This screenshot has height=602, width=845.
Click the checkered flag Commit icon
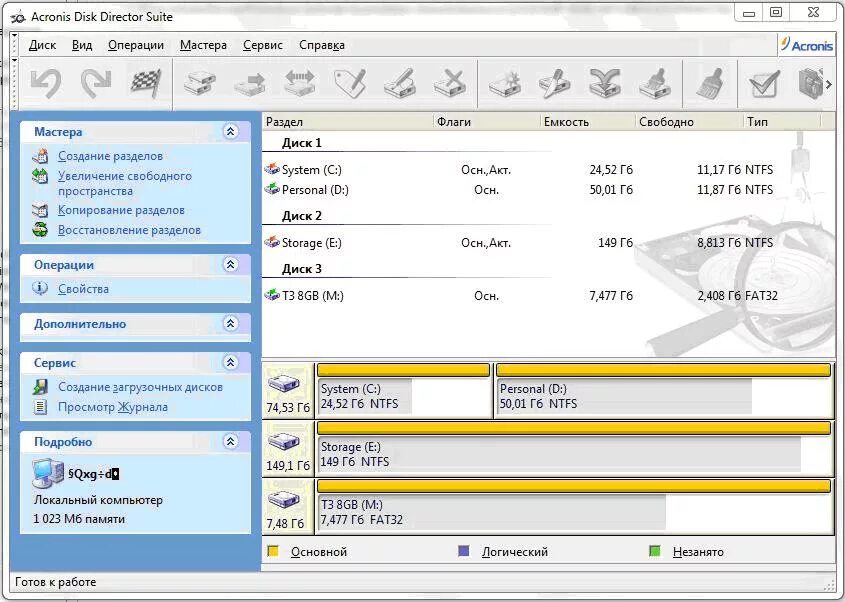point(146,83)
